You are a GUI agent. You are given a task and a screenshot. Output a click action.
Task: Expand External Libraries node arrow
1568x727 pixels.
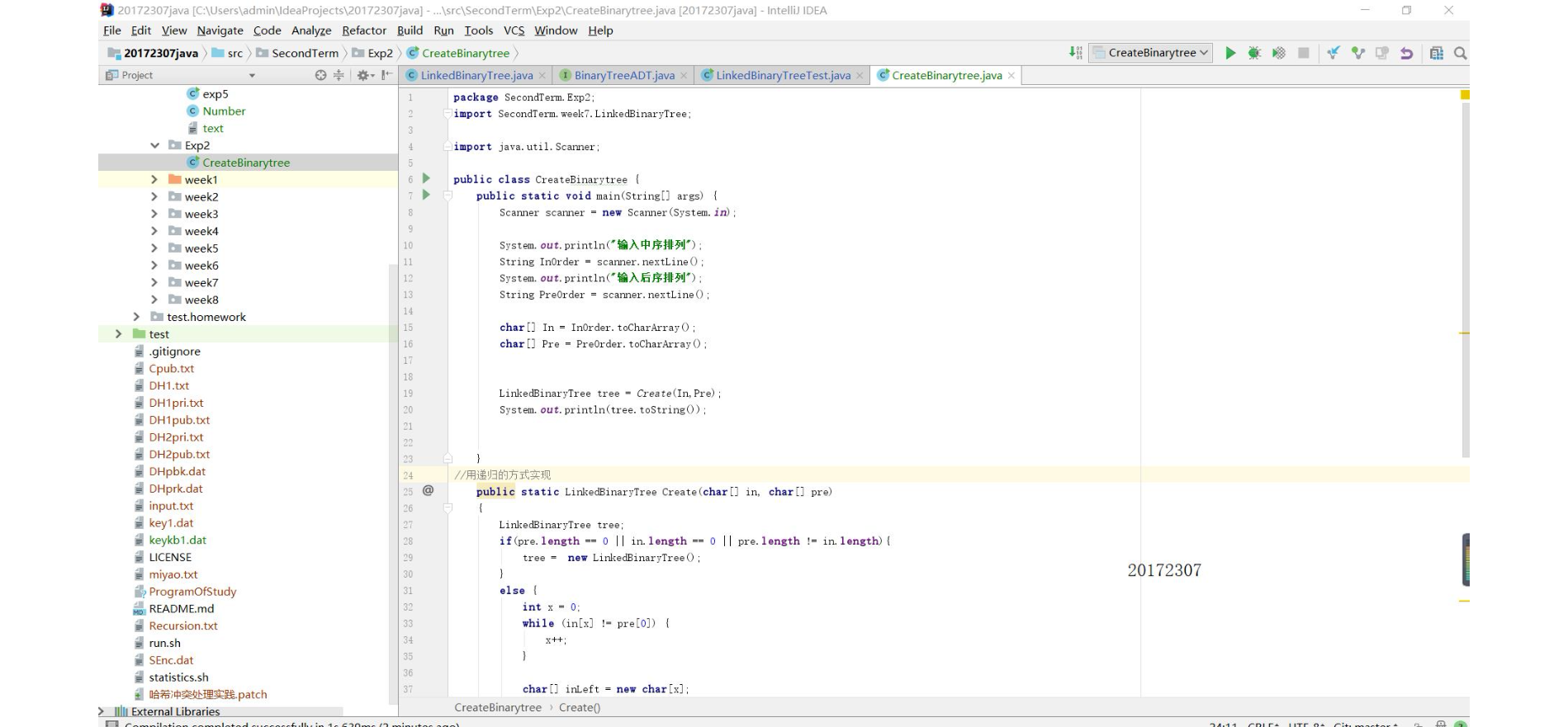pos(102,711)
